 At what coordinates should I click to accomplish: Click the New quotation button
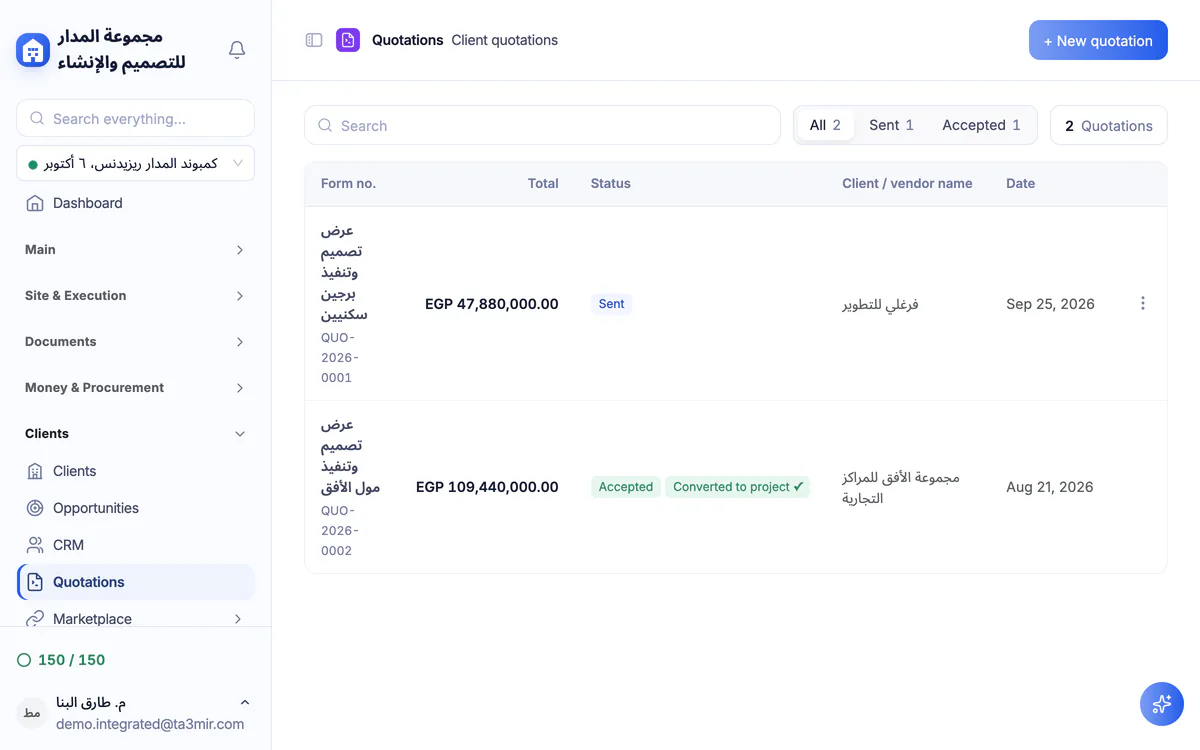(1098, 40)
